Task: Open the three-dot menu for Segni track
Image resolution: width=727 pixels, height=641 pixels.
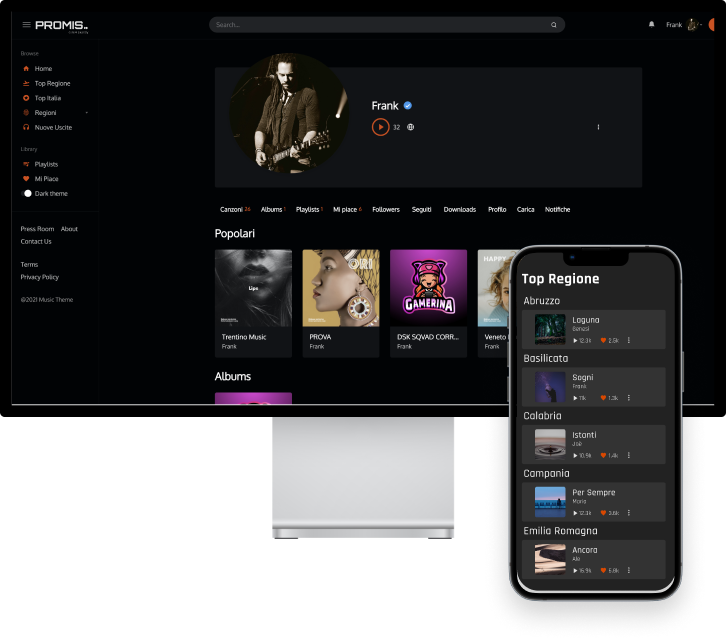Action: (629, 398)
